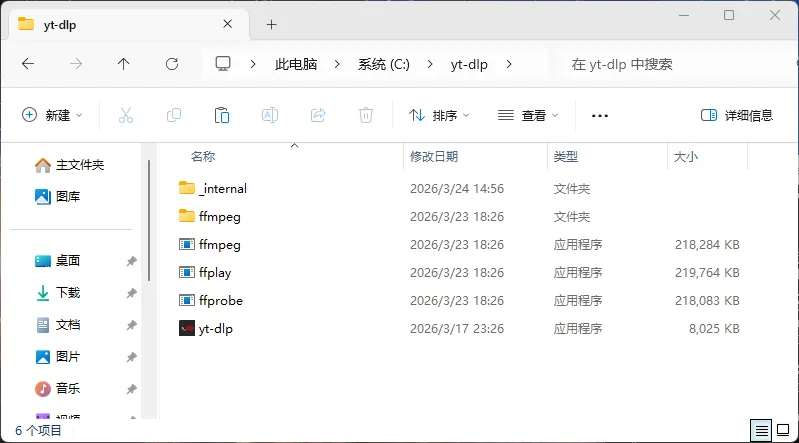Click the size 219,764 KB
This screenshot has width=799, height=443.
pos(707,273)
